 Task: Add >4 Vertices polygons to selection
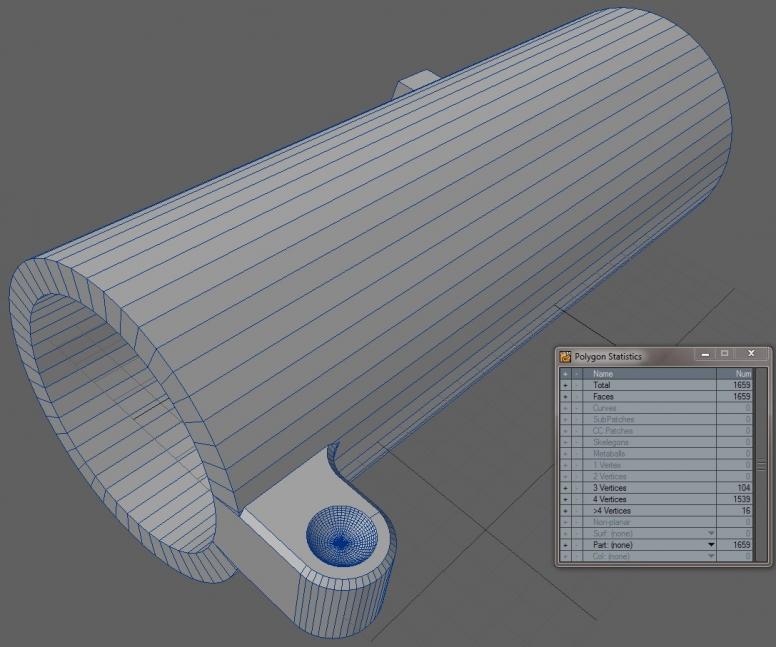[565, 510]
